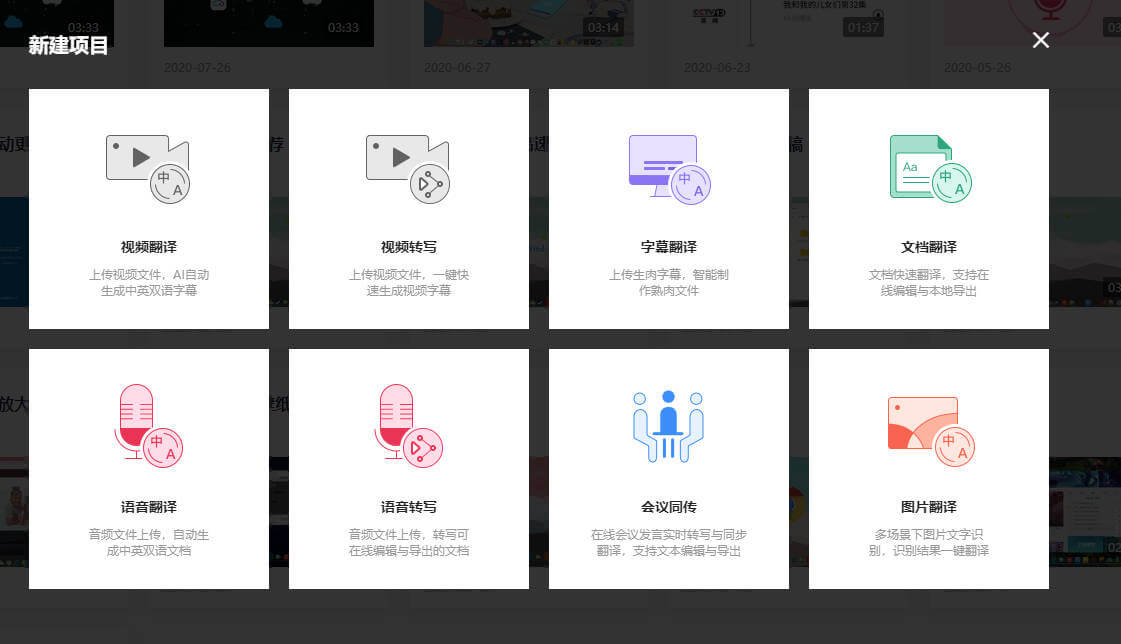Screen dimensions: 1121x644
Task: Click the 字幕翻译 monitor icon
Action: pos(669,169)
